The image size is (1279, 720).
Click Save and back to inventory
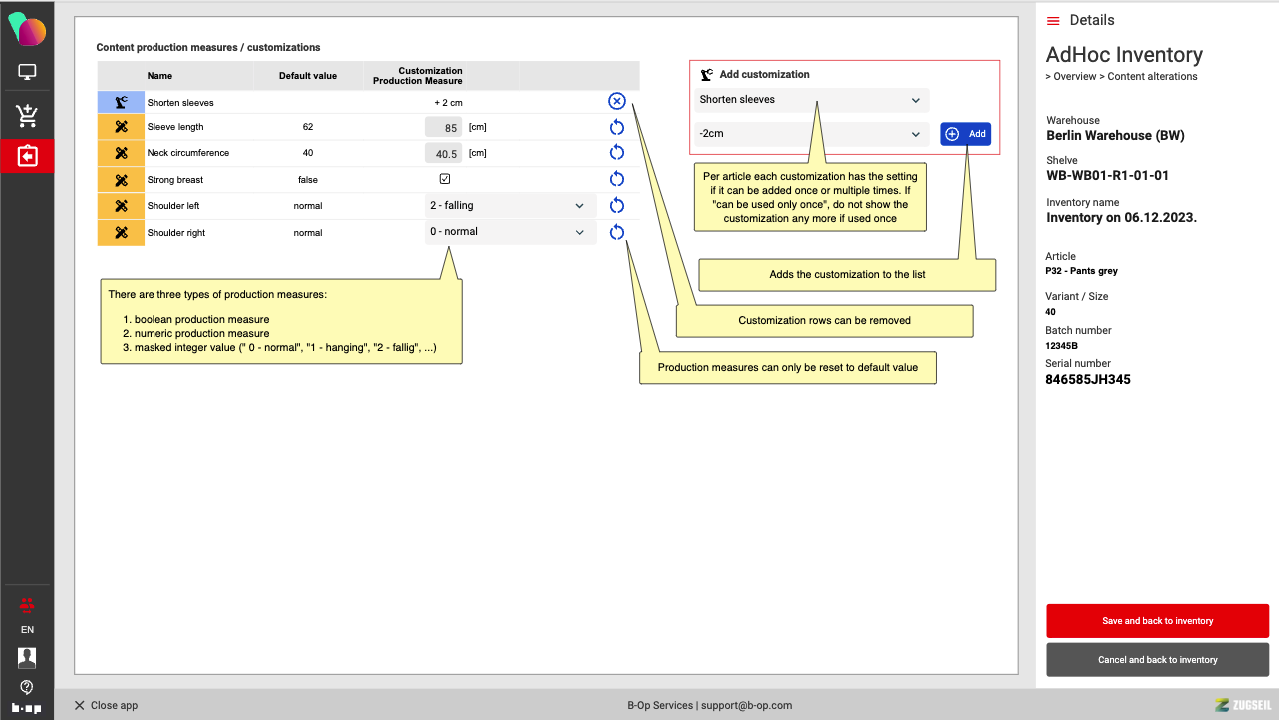(x=1157, y=621)
